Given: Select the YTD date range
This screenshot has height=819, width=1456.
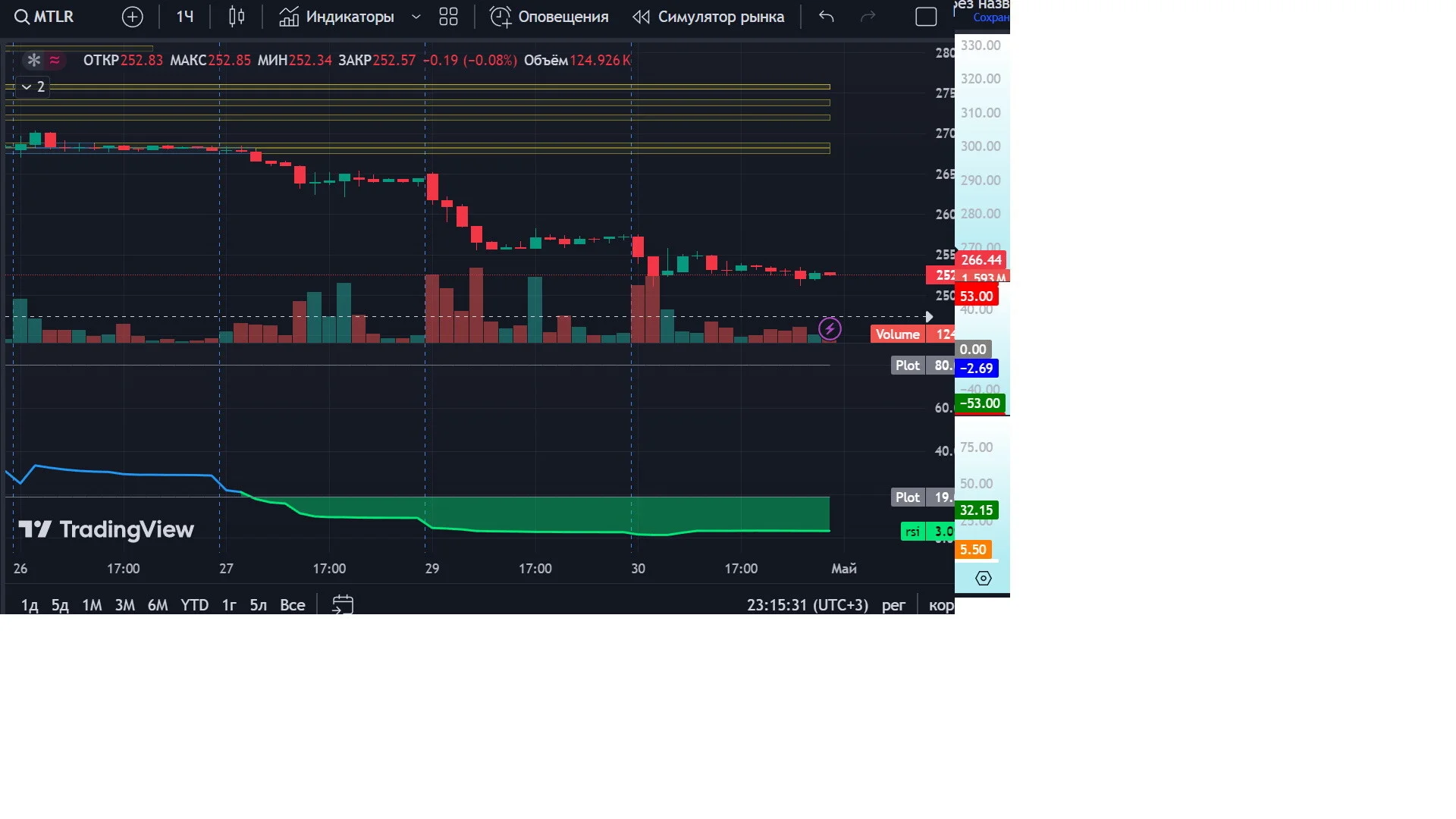Looking at the screenshot, I should tap(194, 605).
